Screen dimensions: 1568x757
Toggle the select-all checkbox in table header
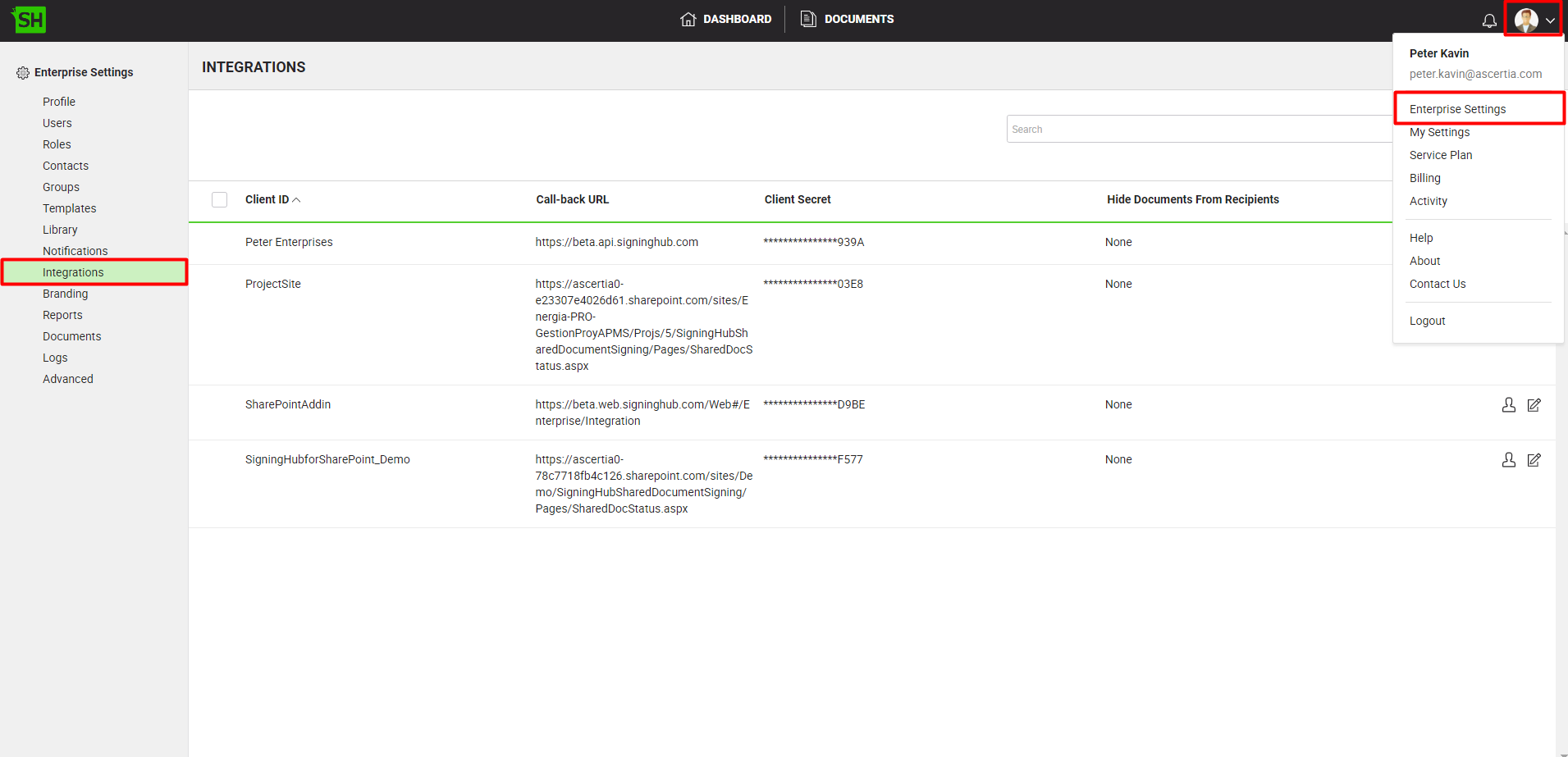pos(220,200)
